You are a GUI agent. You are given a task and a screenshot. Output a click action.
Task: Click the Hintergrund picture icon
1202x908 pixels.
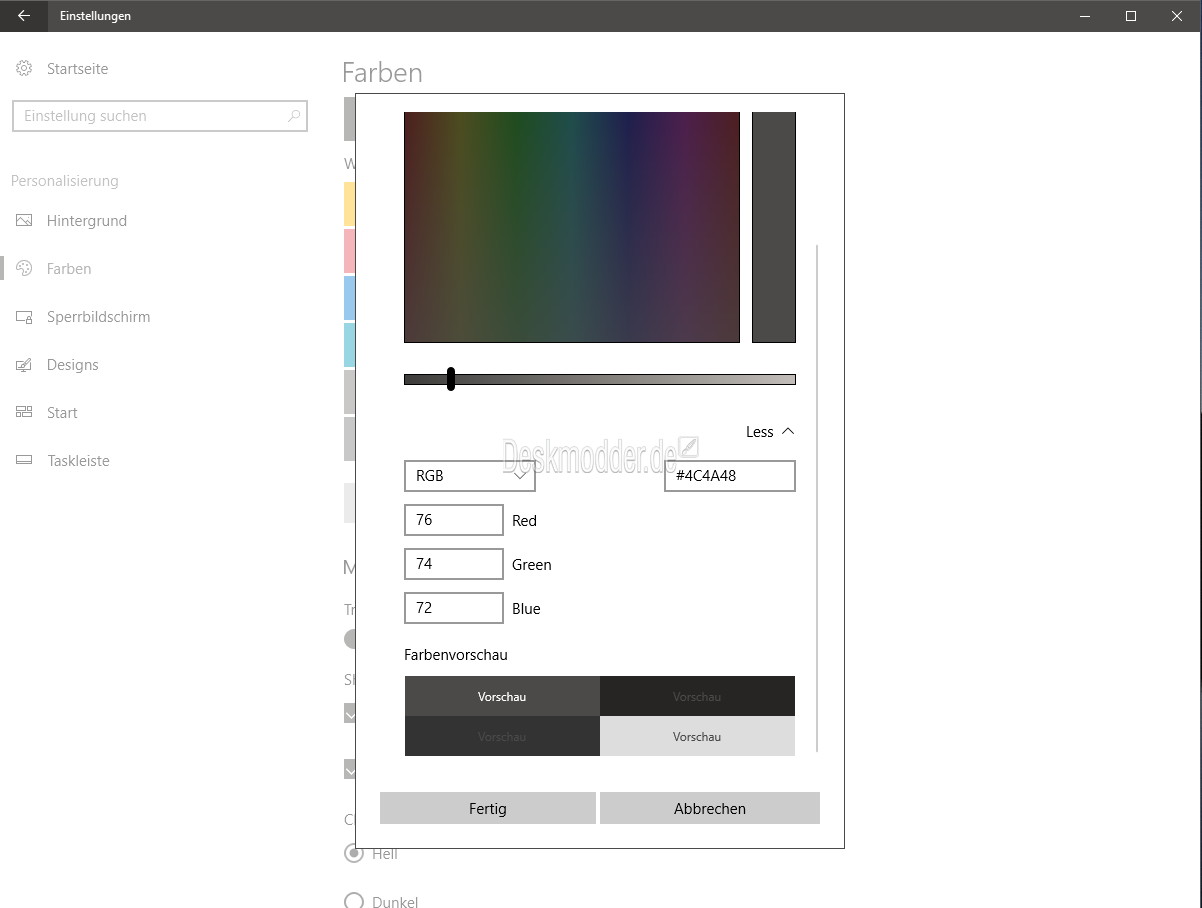pyautogui.click(x=25, y=221)
